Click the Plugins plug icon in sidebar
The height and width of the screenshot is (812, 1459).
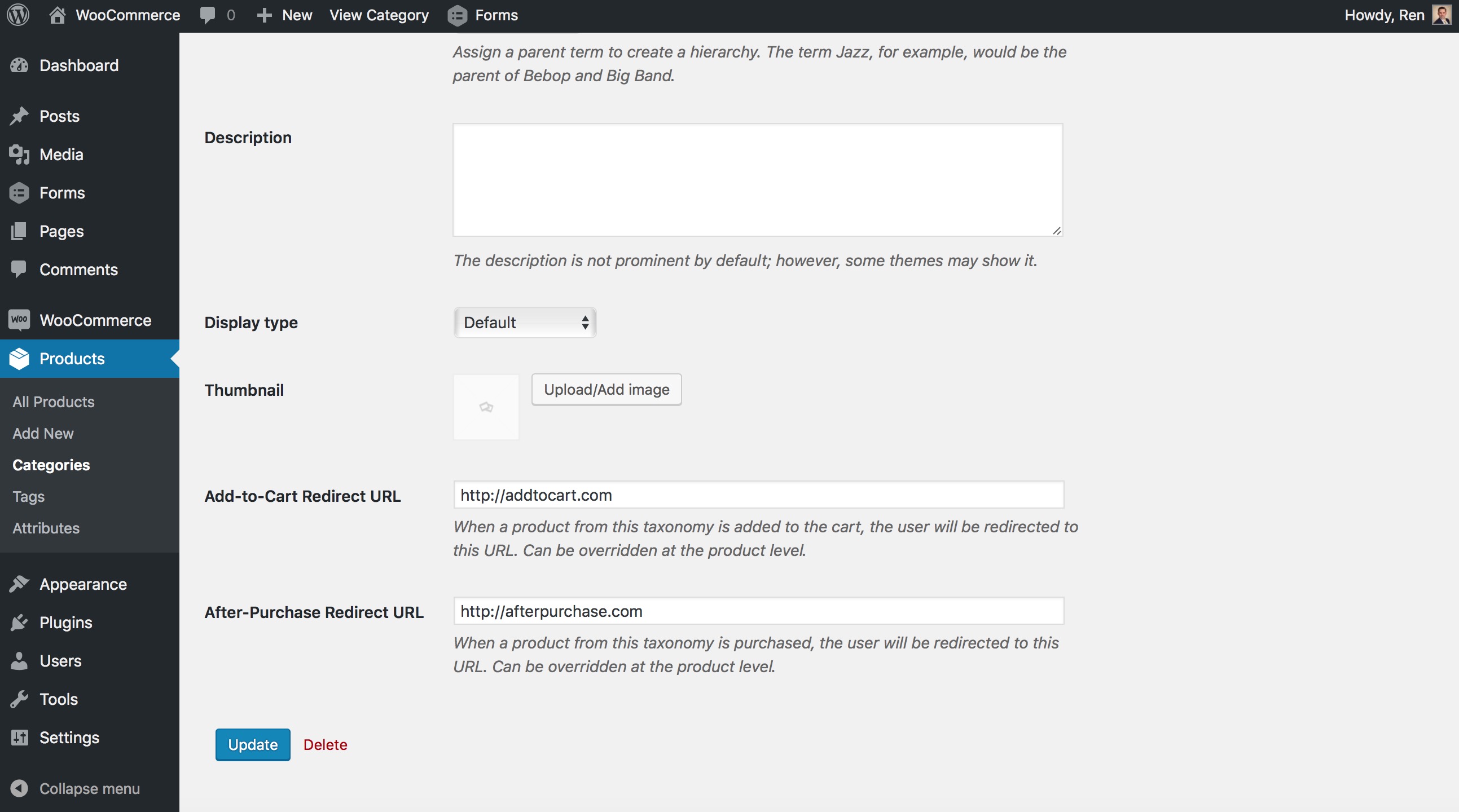19,623
